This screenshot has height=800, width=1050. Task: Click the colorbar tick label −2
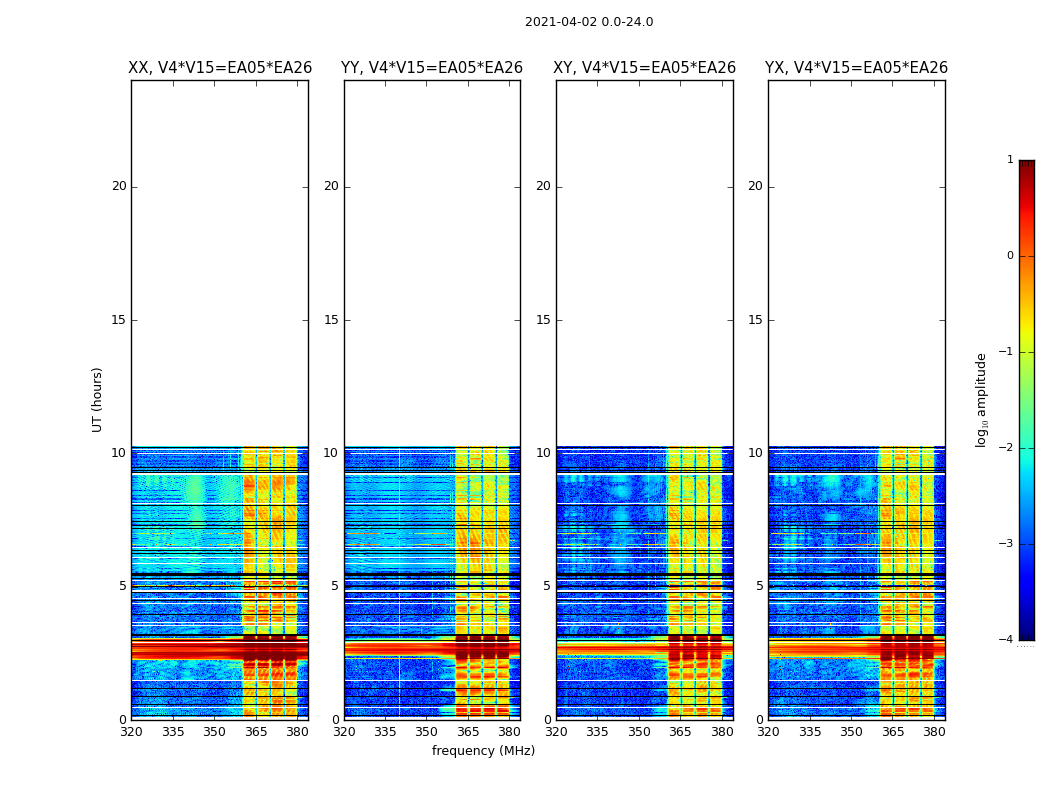[1006, 448]
